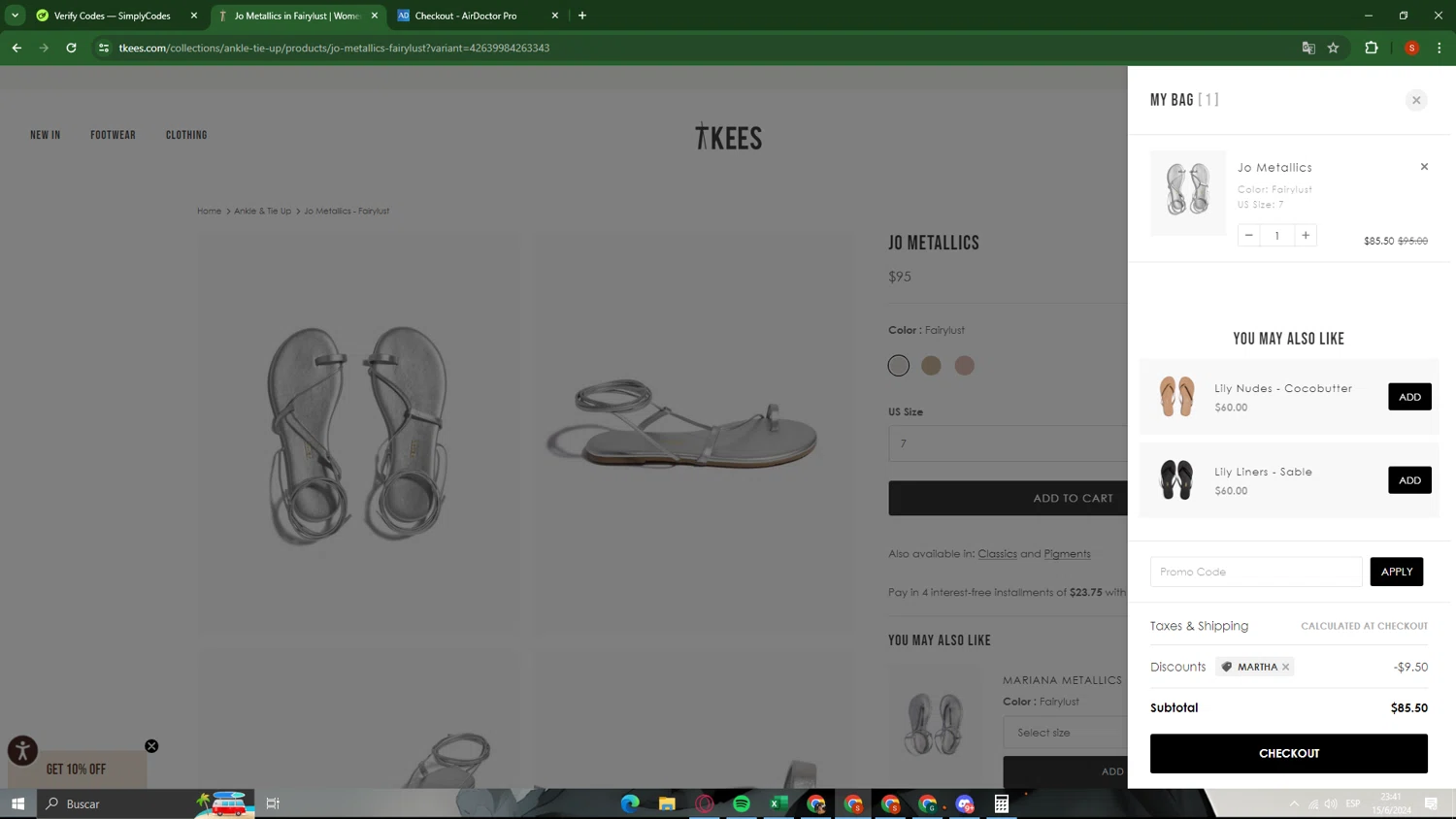Expand the tab search dropdown
The width and height of the screenshot is (1456, 819).
(x=15, y=16)
